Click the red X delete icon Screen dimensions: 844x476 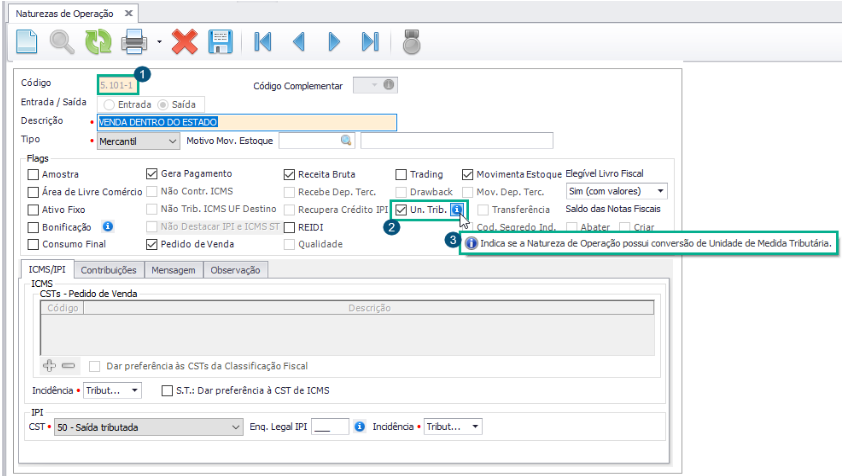pos(185,42)
